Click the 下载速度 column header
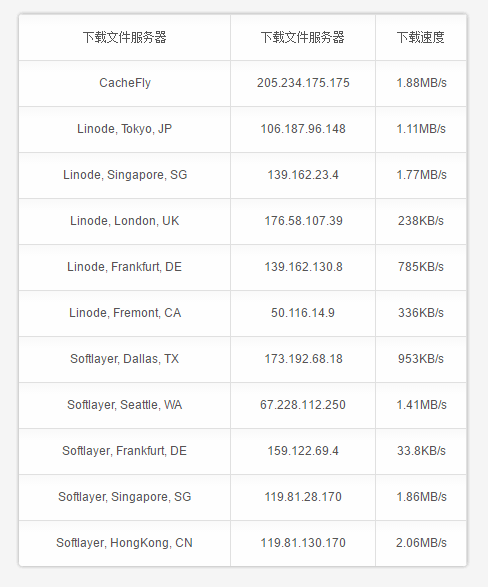 (421, 37)
